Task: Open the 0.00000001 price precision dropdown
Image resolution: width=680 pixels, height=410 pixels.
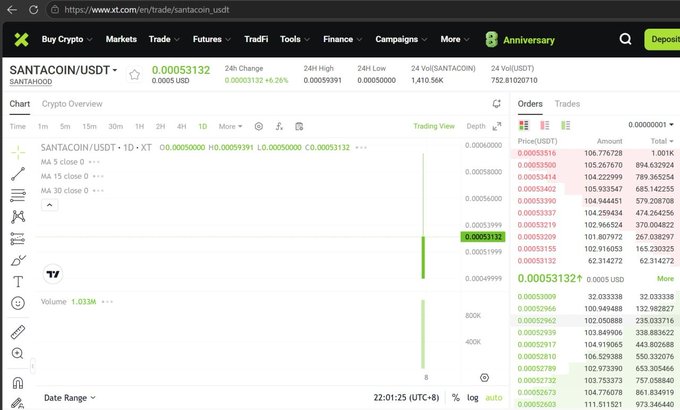Action: point(651,125)
